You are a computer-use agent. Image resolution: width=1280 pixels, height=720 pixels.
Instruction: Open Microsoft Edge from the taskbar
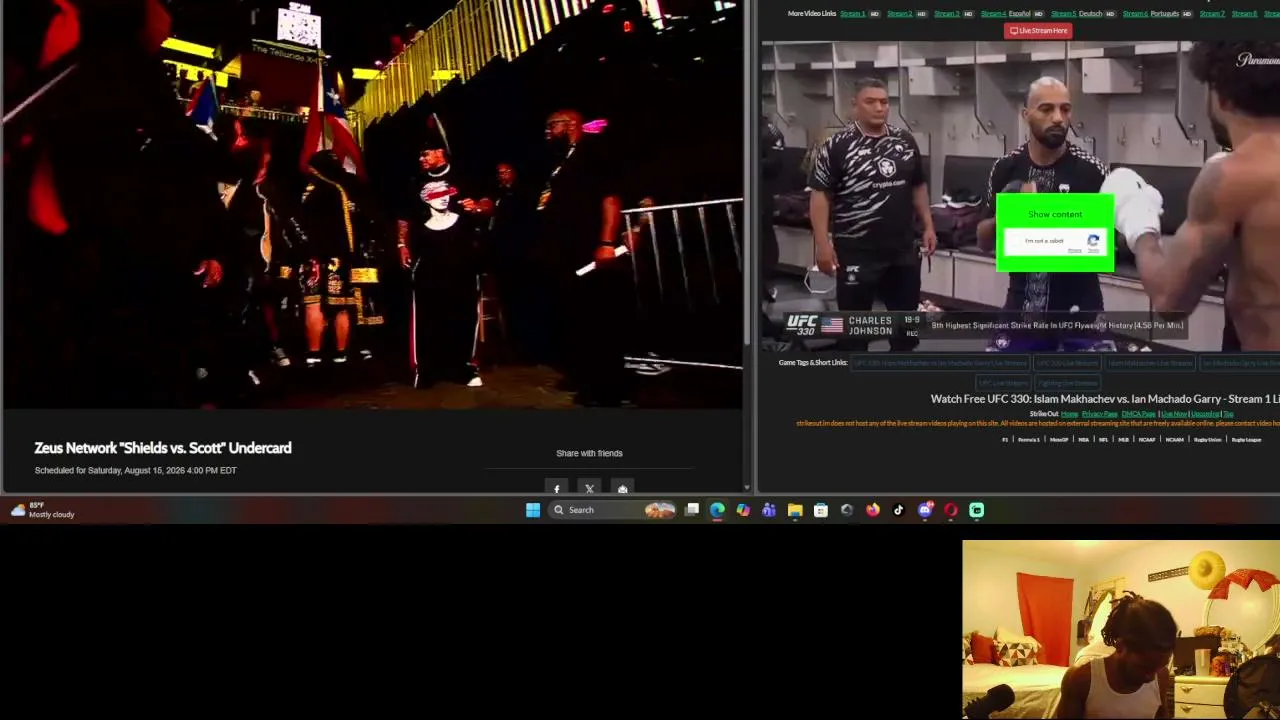[x=717, y=510]
